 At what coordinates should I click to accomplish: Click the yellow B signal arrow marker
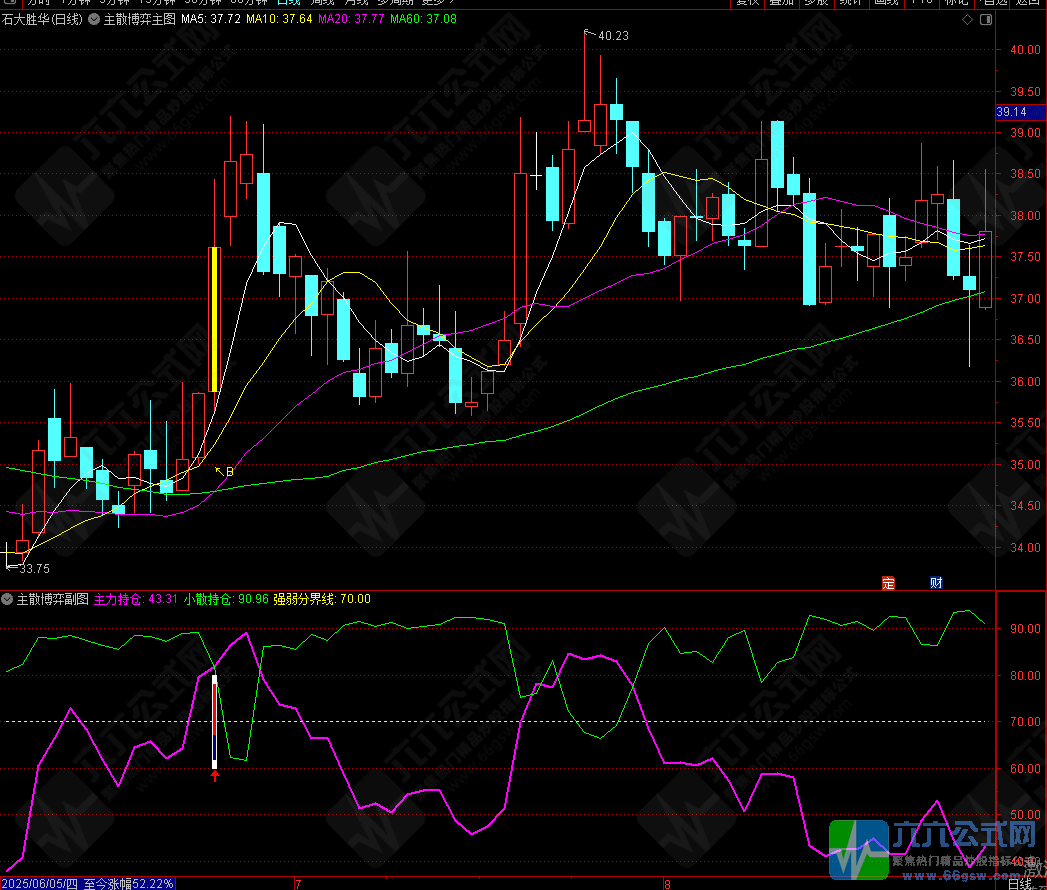click(225, 471)
